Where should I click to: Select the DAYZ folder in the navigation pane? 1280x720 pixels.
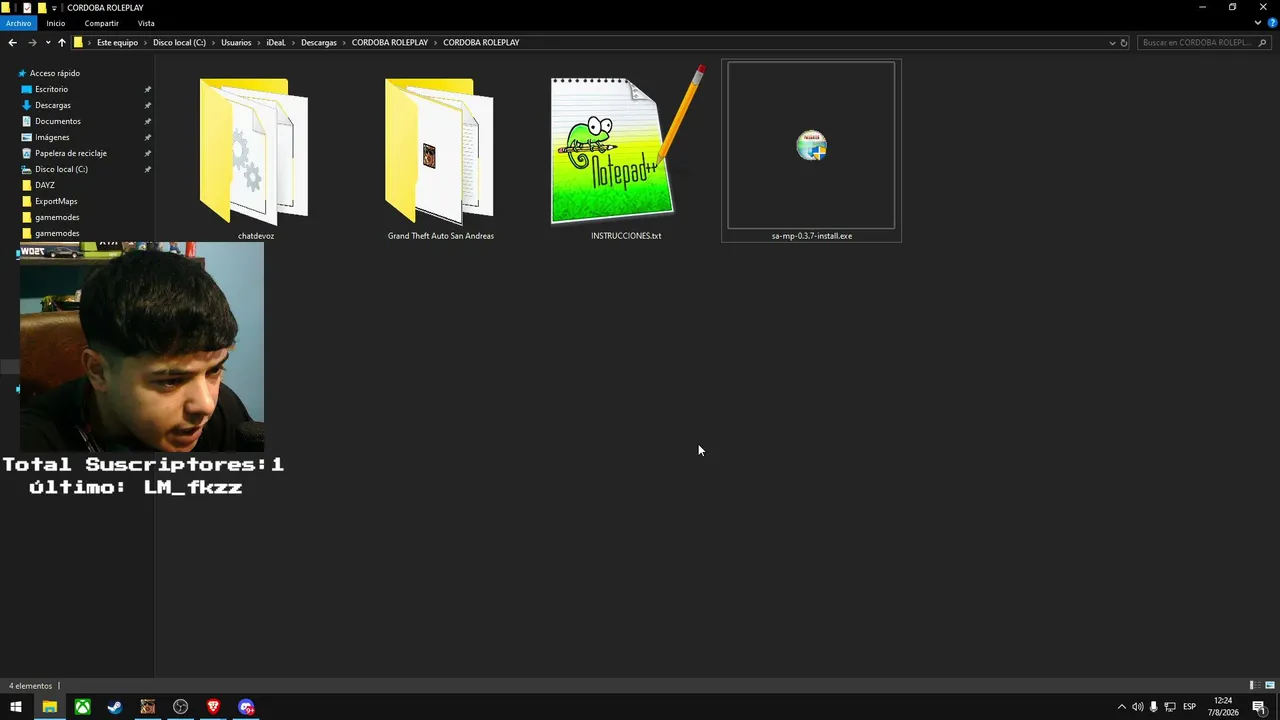point(44,185)
